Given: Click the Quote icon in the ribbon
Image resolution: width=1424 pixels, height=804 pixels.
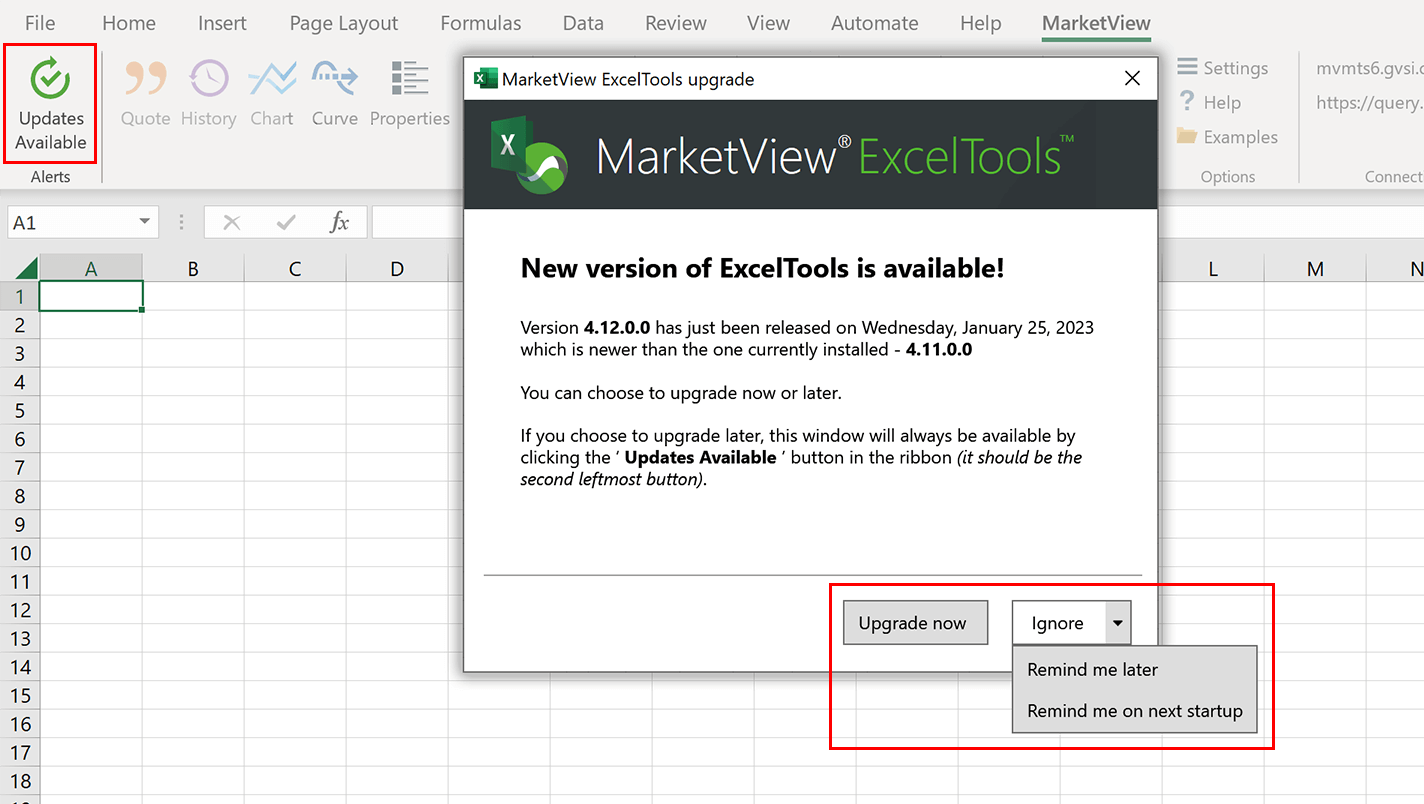Looking at the screenshot, I should point(145,94).
